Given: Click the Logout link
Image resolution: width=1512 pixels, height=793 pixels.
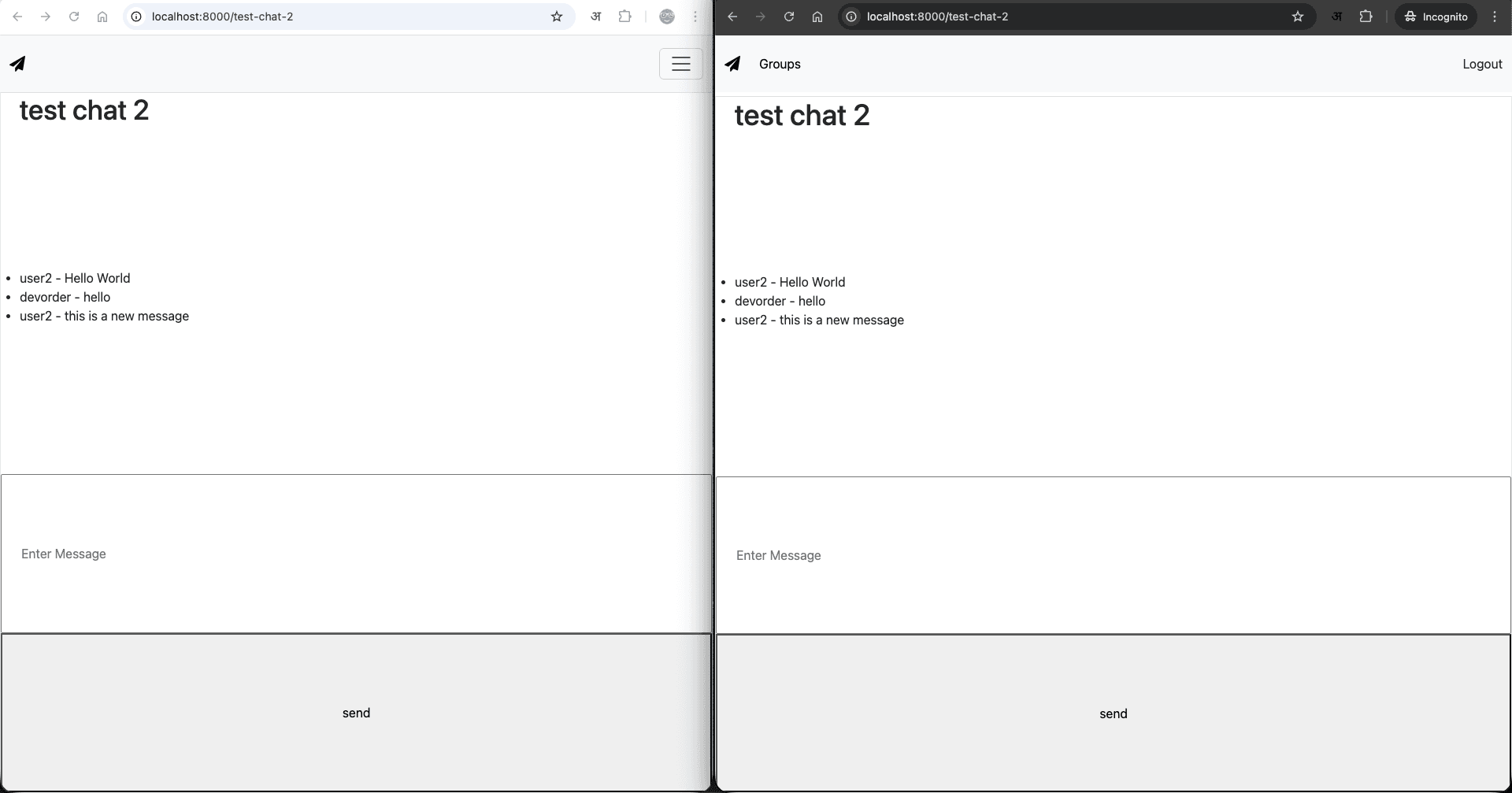Looking at the screenshot, I should (1482, 64).
